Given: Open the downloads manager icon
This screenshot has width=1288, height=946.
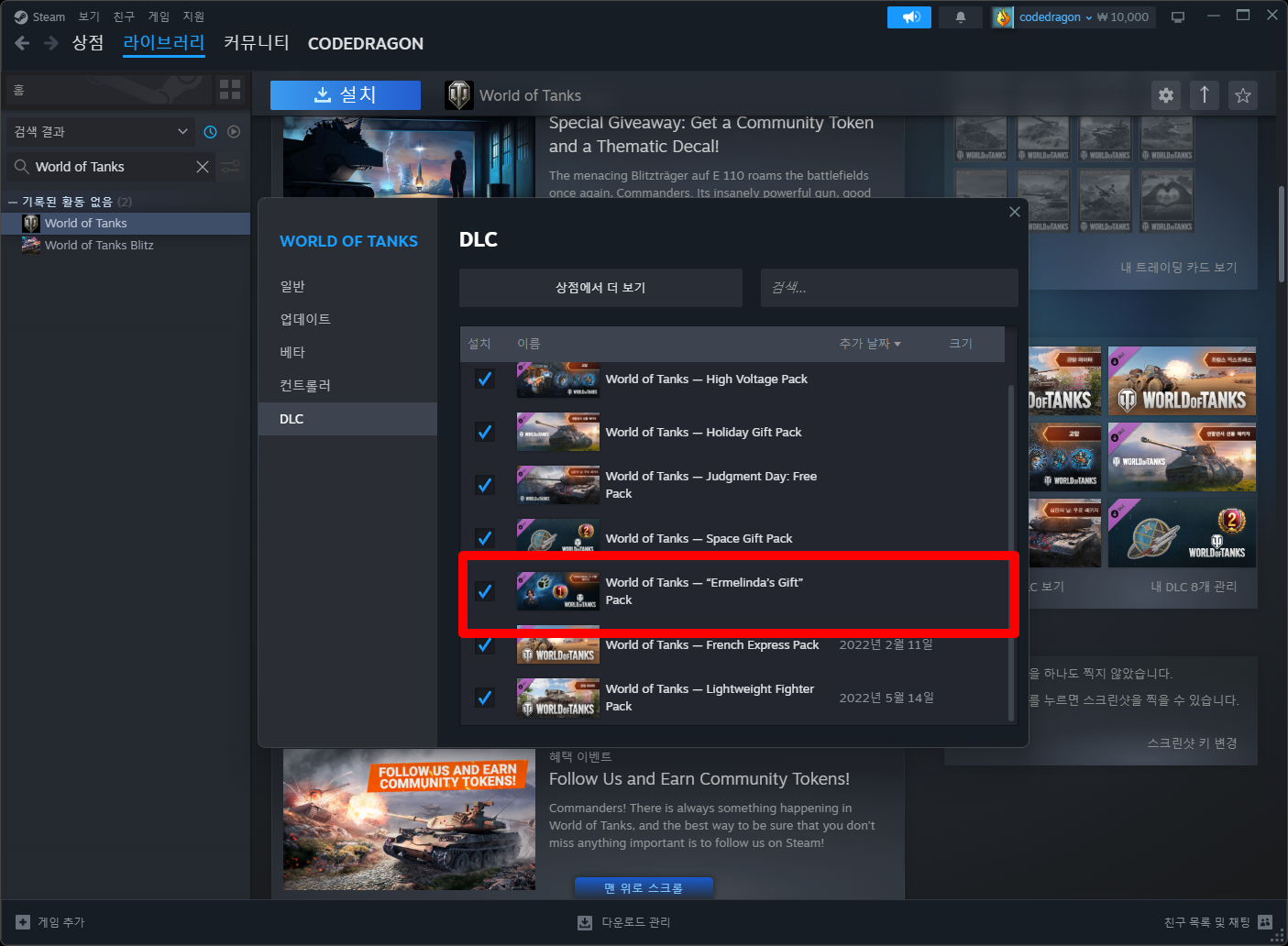Looking at the screenshot, I should (x=585, y=922).
